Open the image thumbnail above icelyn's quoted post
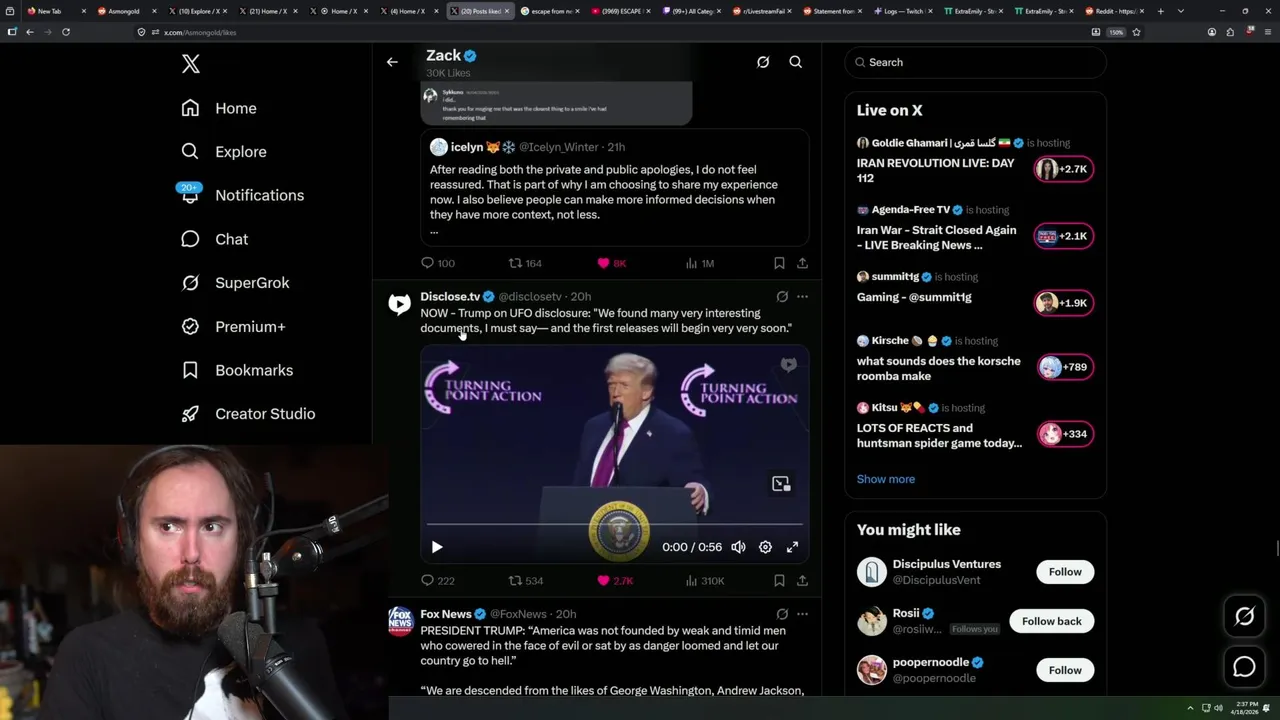The width and height of the screenshot is (1280, 720). click(556, 104)
